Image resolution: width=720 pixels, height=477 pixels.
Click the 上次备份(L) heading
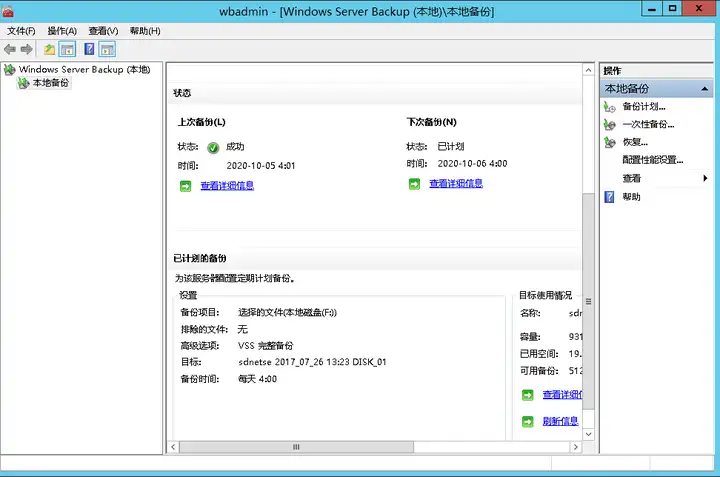[x=202, y=122]
